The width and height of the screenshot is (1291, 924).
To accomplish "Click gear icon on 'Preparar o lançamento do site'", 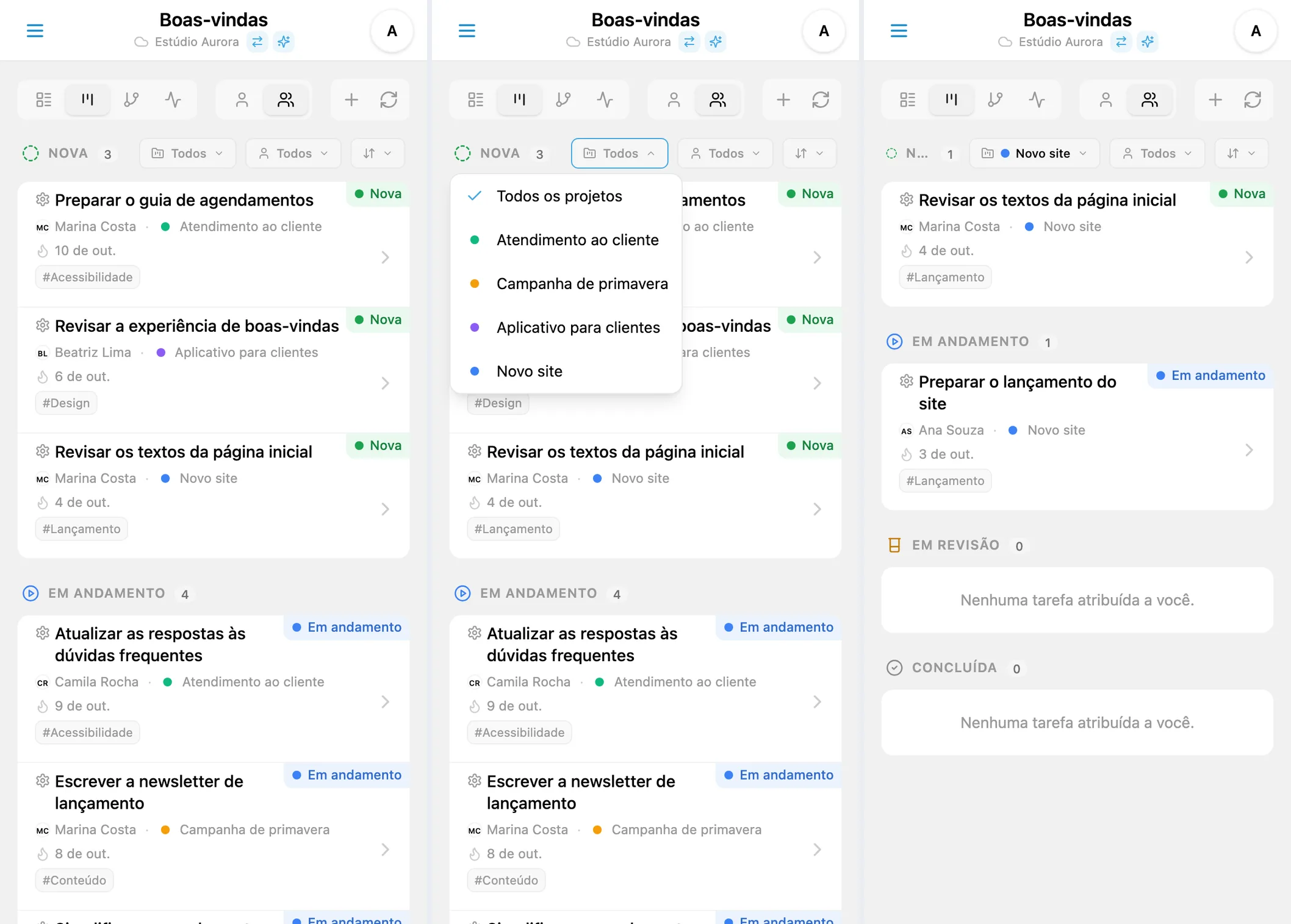I will 907,382.
